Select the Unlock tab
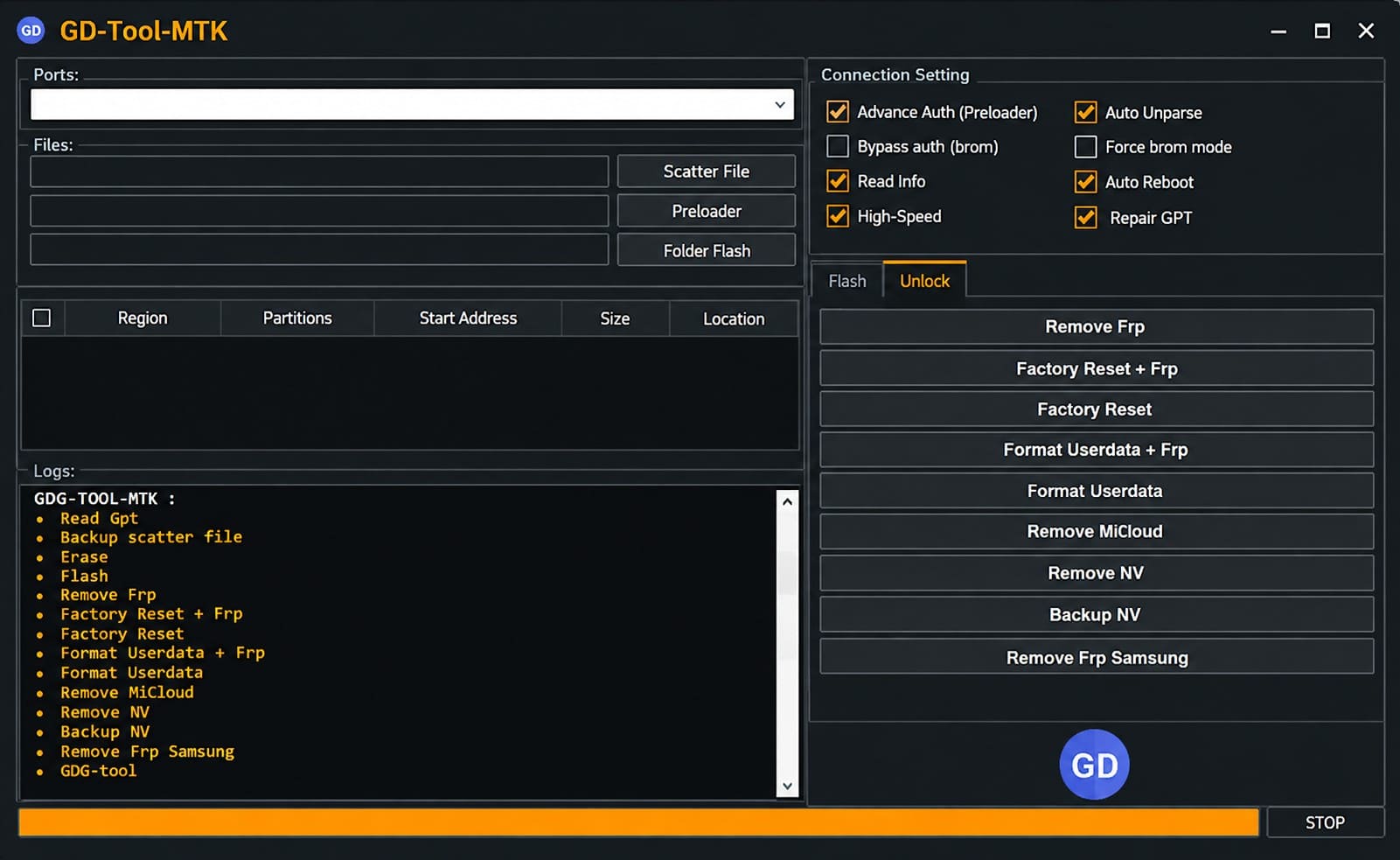The image size is (1400, 860). pos(924,281)
